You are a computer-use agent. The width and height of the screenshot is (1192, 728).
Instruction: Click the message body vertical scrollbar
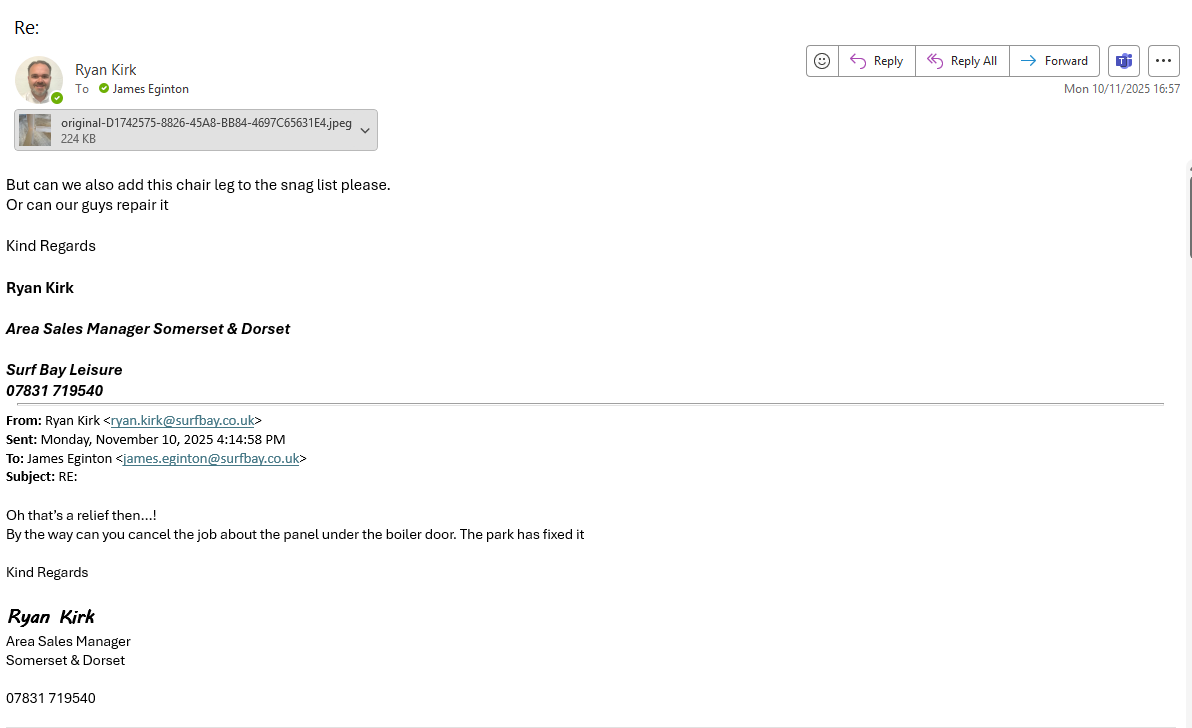coord(1188,215)
